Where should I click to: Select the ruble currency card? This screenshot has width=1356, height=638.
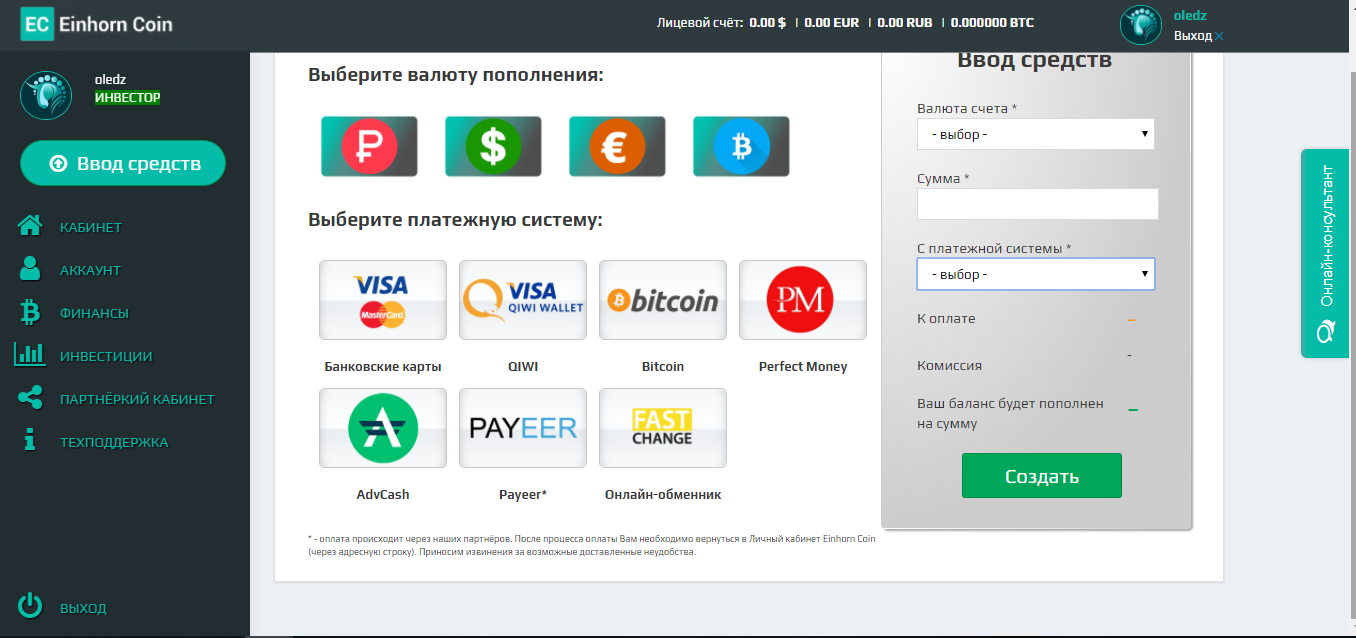point(369,146)
